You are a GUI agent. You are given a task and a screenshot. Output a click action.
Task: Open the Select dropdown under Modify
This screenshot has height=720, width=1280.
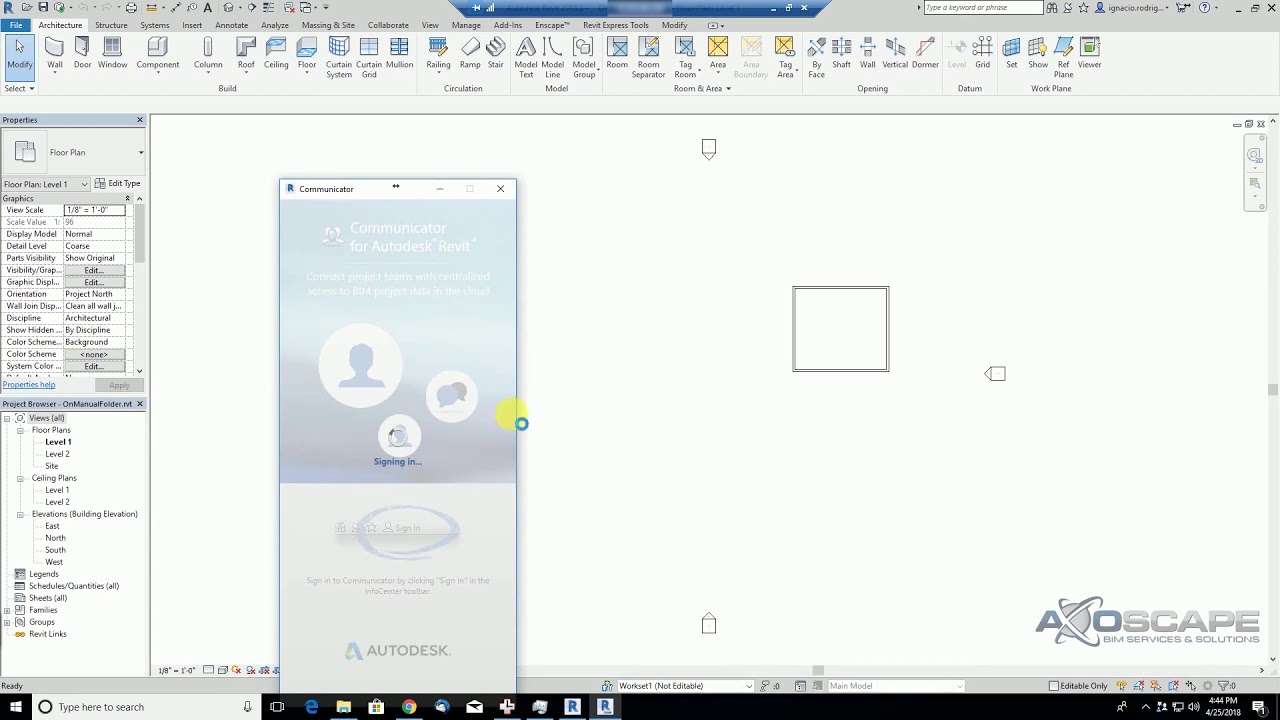[19, 88]
